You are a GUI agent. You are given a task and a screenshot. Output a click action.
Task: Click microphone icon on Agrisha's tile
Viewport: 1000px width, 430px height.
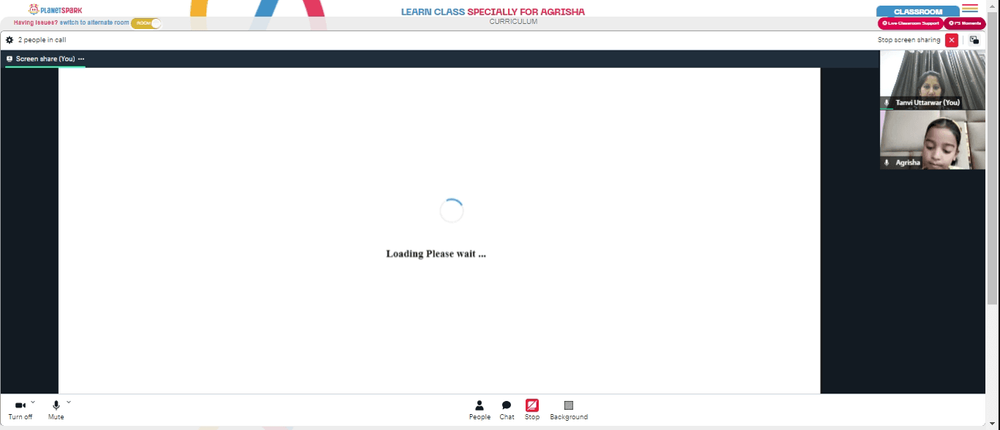pyautogui.click(x=886, y=163)
